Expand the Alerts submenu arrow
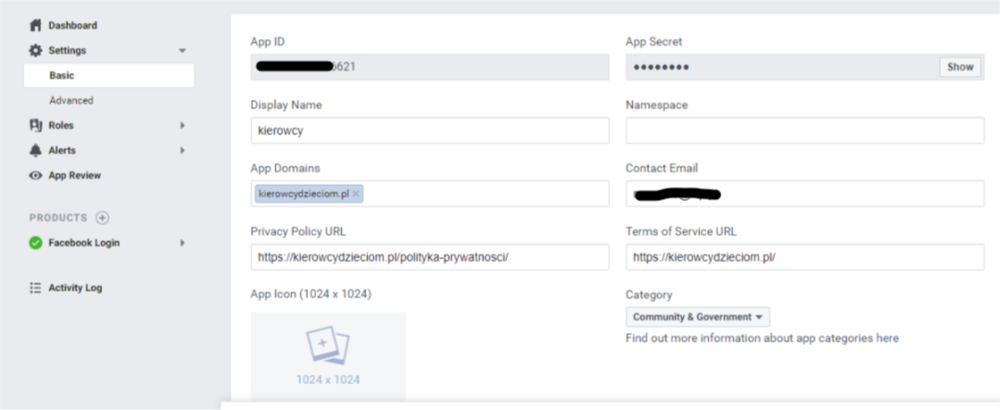 pos(182,150)
